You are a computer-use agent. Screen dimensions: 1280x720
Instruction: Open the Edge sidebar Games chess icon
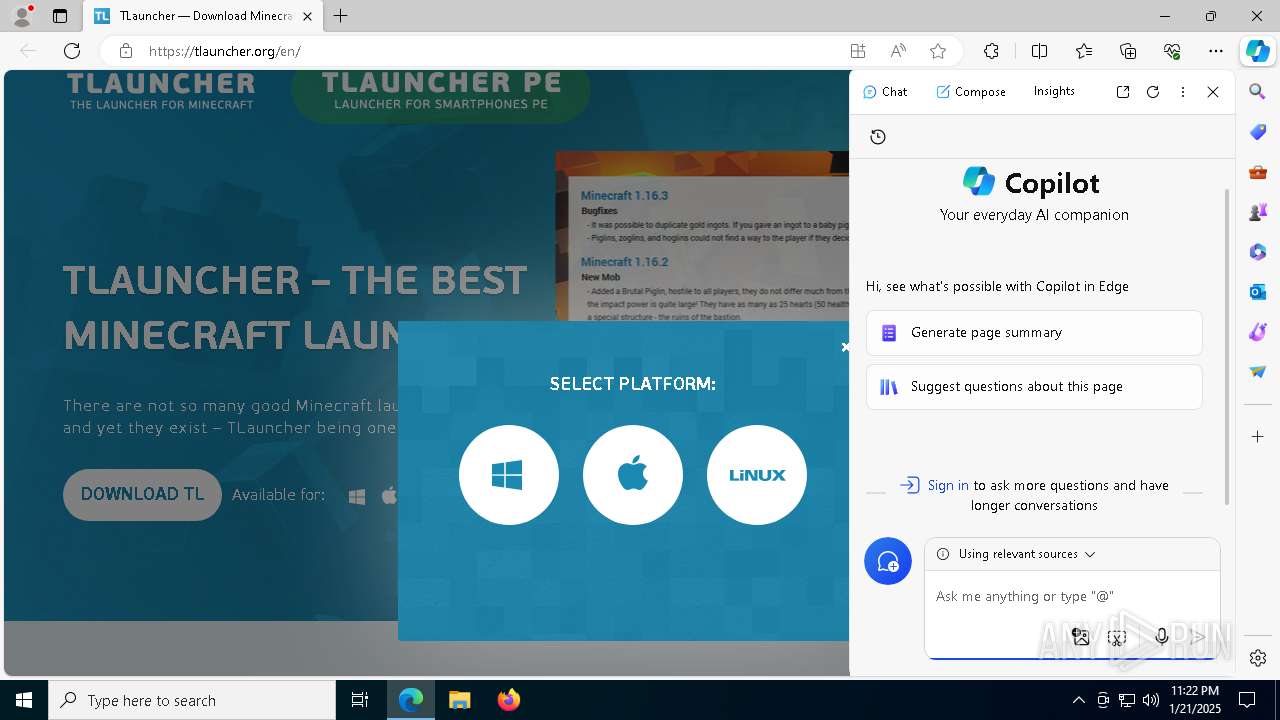pos(1258,212)
